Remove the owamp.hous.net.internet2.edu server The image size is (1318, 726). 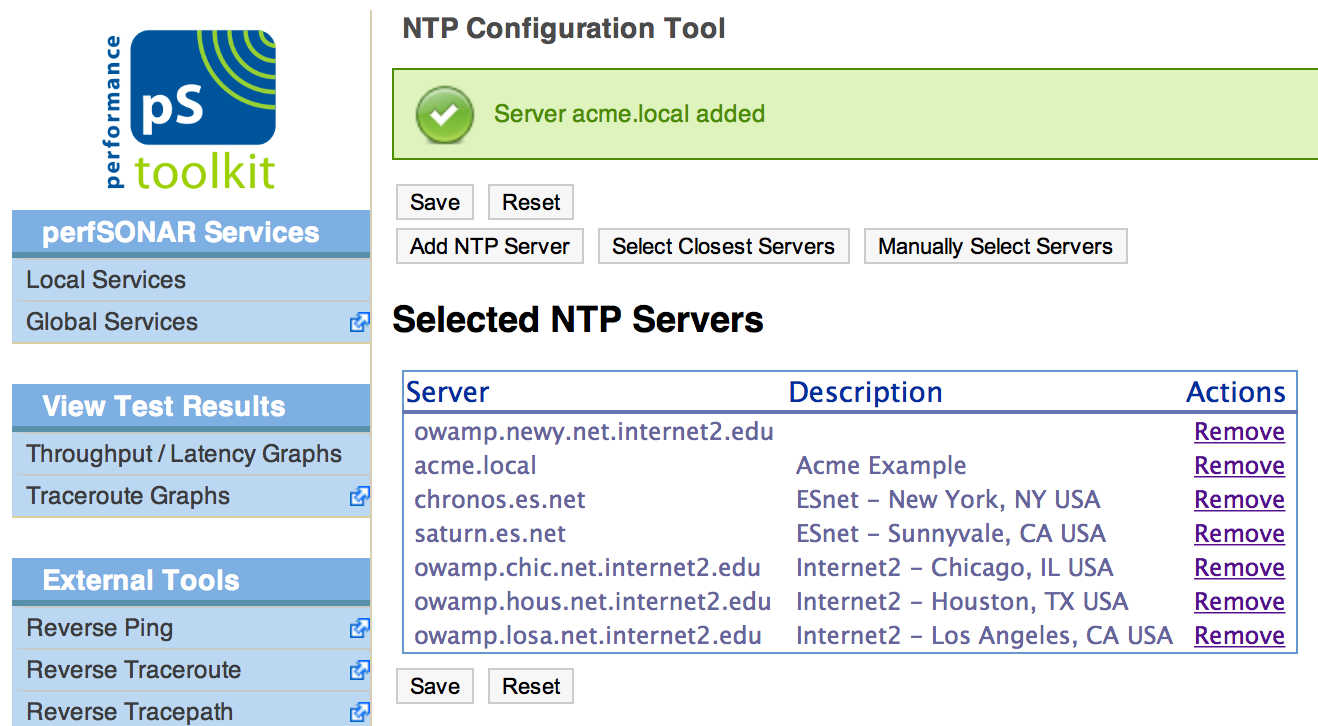1239,602
